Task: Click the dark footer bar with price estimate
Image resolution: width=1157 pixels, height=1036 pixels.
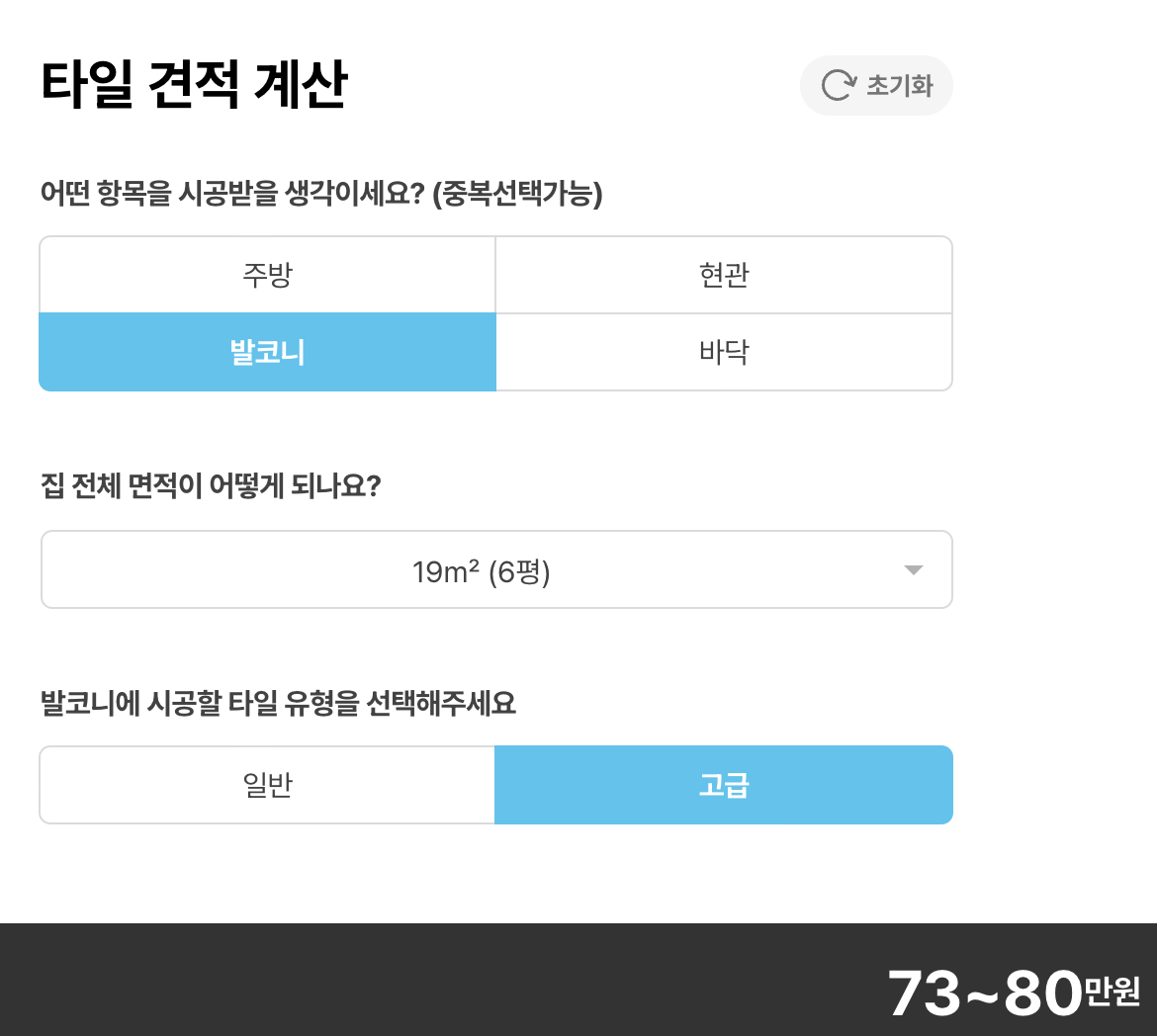Action: pyautogui.click(x=578, y=979)
